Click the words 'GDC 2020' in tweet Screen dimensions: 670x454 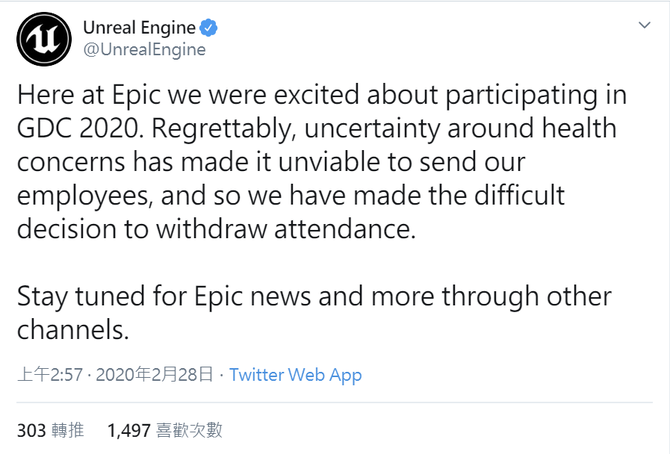pyautogui.click(x=80, y=128)
